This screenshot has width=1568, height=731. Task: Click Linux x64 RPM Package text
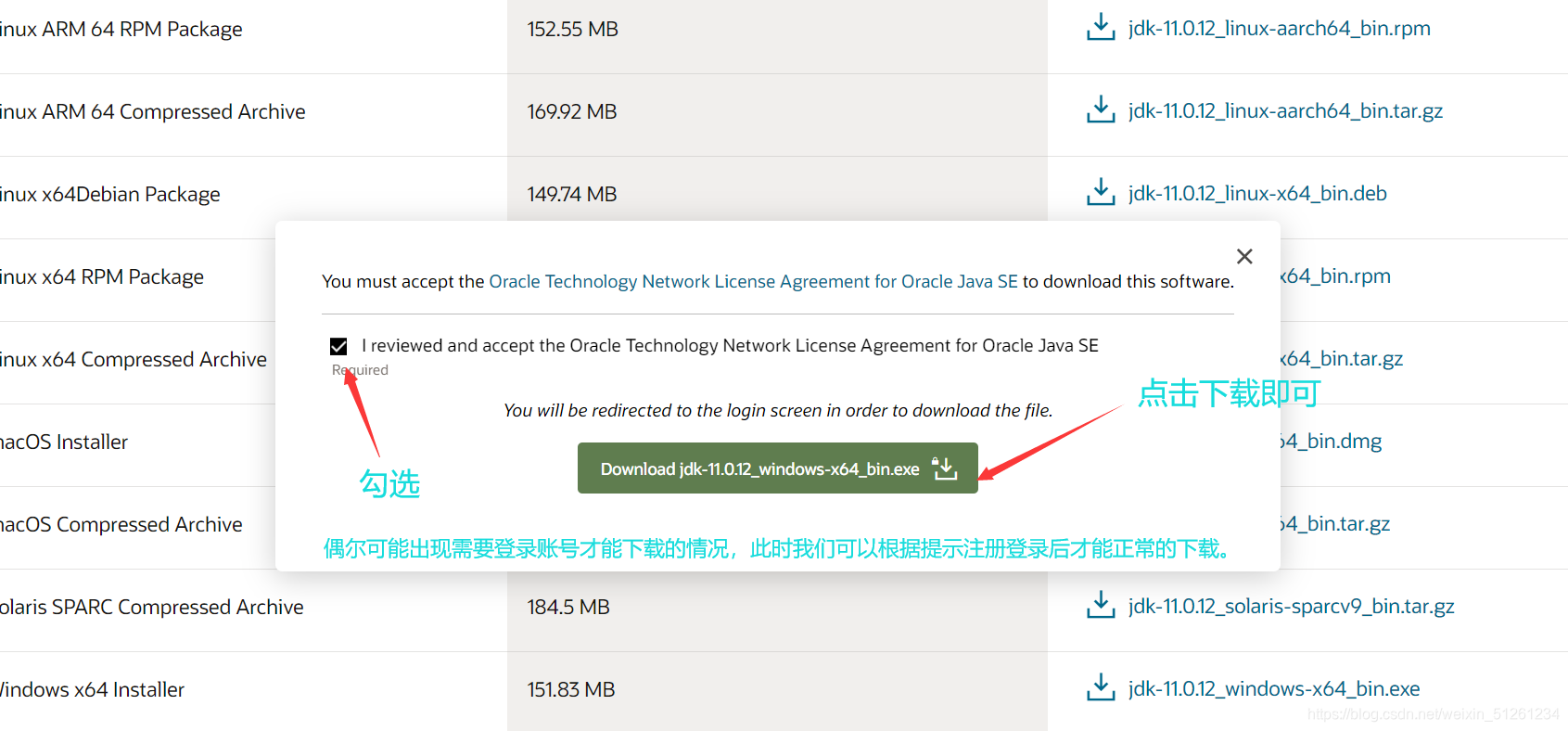[x=101, y=277]
